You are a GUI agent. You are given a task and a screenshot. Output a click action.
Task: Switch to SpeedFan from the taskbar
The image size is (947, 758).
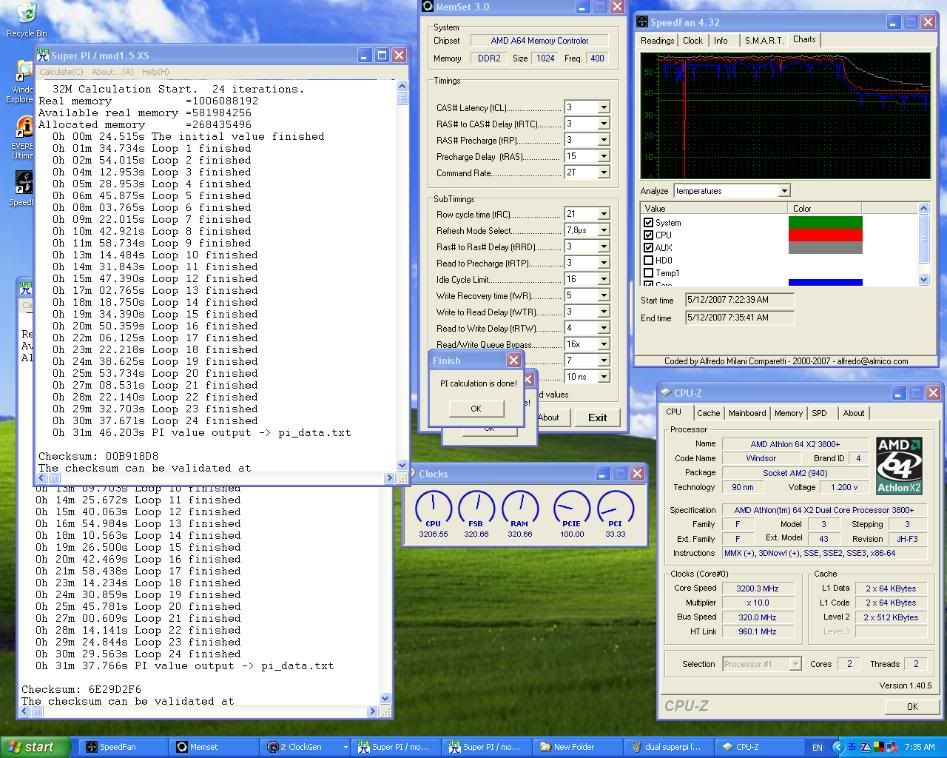tap(114, 747)
